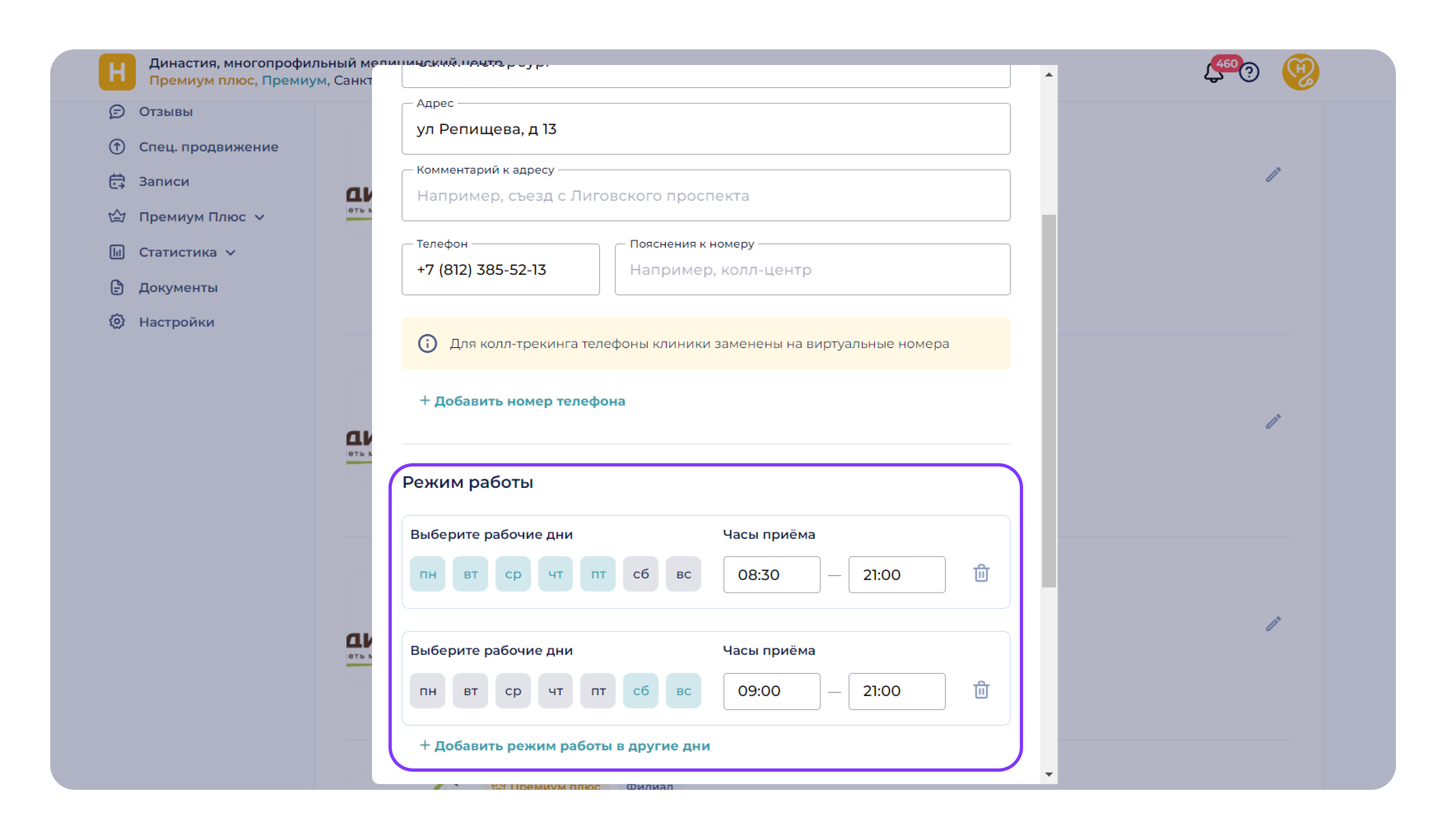Open Отзывы in the sidebar
The width and height of the screenshot is (1447, 840).
click(165, 112)
